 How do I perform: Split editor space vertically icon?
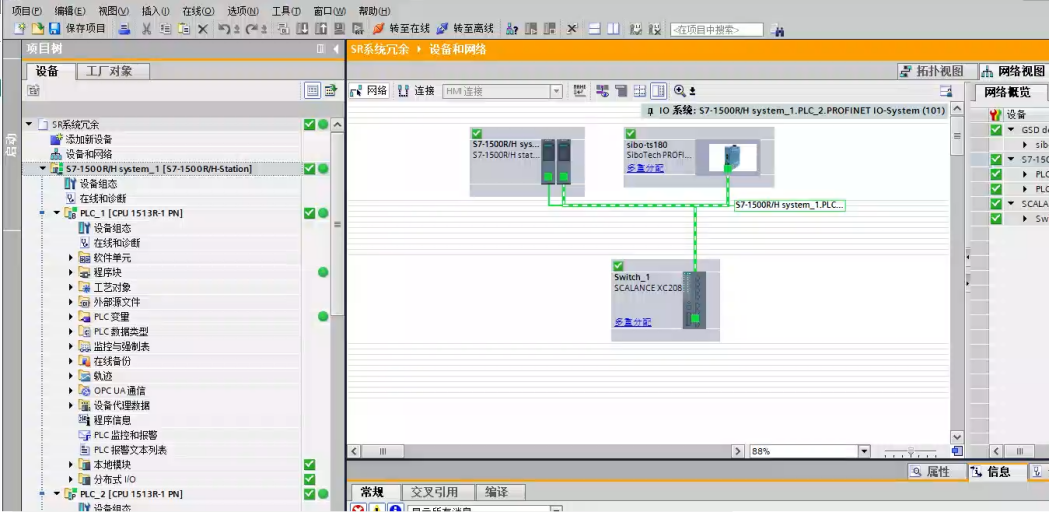pyautogui.click(x=613, y=29)
